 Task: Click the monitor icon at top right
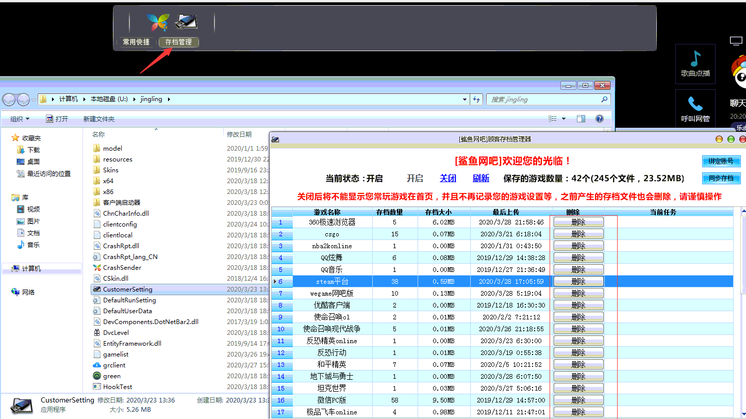tap(736, 41)
